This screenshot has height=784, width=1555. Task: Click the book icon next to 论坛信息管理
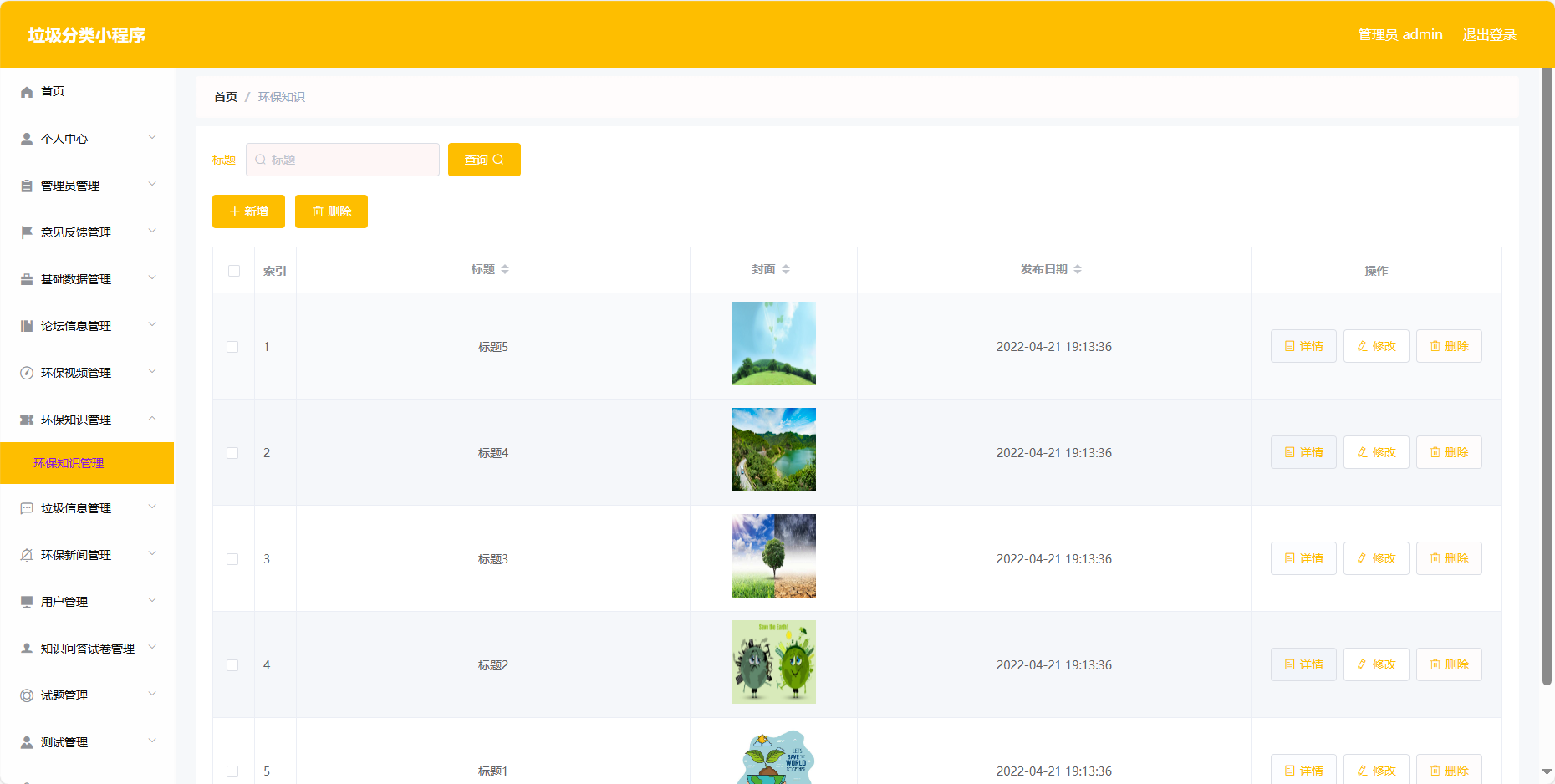27,326
